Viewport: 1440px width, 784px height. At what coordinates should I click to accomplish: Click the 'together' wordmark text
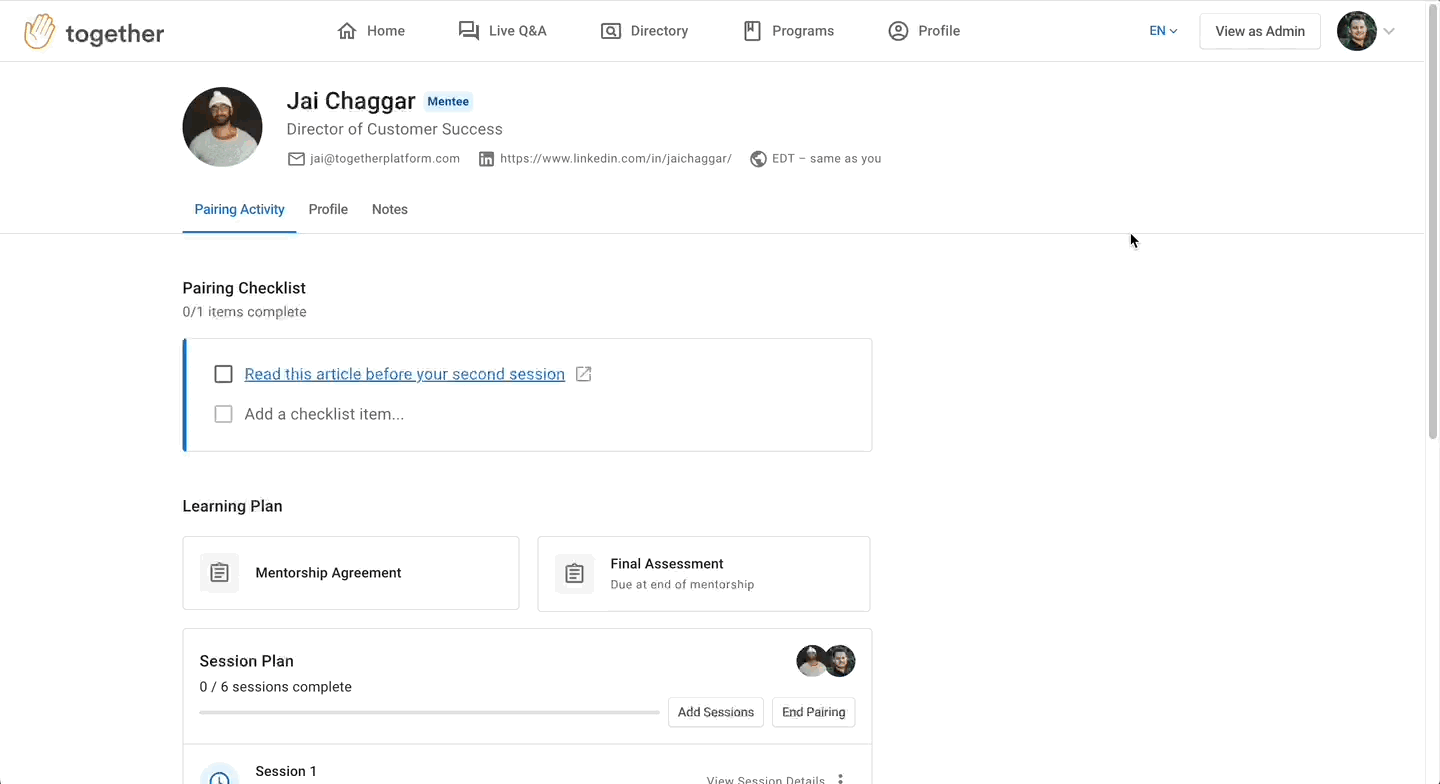(x=115, y=33)
